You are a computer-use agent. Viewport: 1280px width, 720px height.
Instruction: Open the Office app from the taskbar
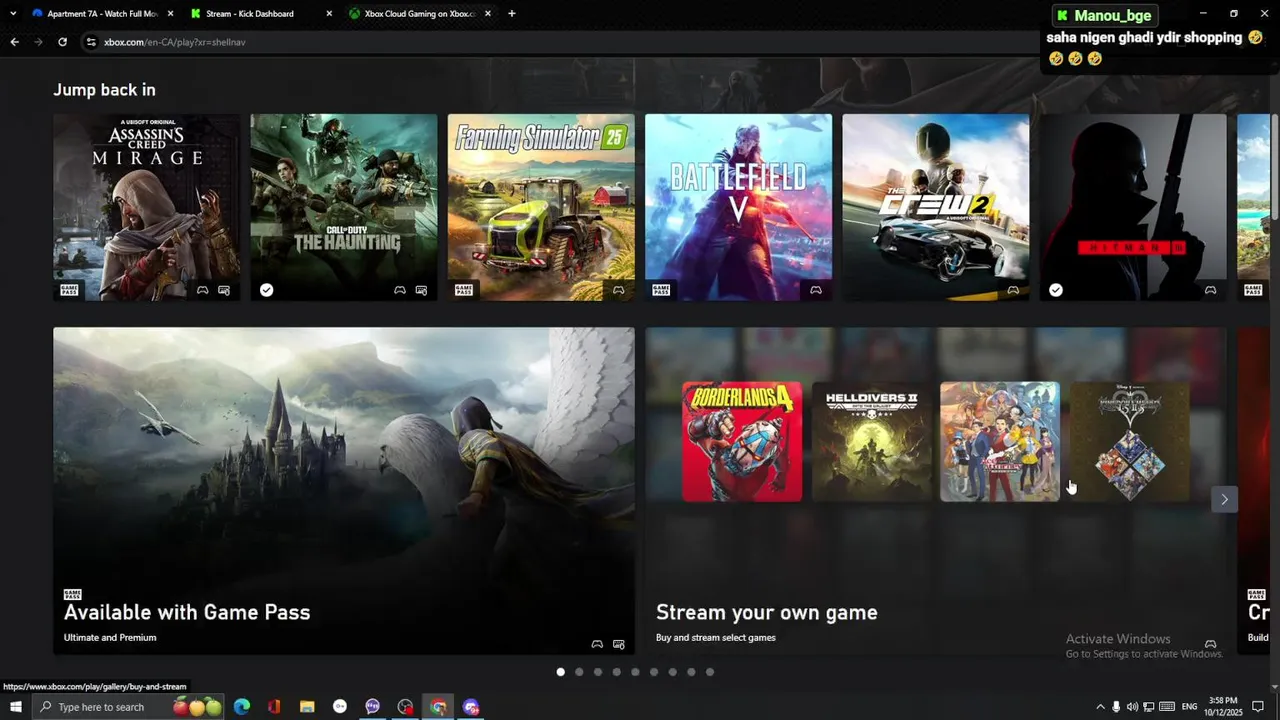point(274,707)
